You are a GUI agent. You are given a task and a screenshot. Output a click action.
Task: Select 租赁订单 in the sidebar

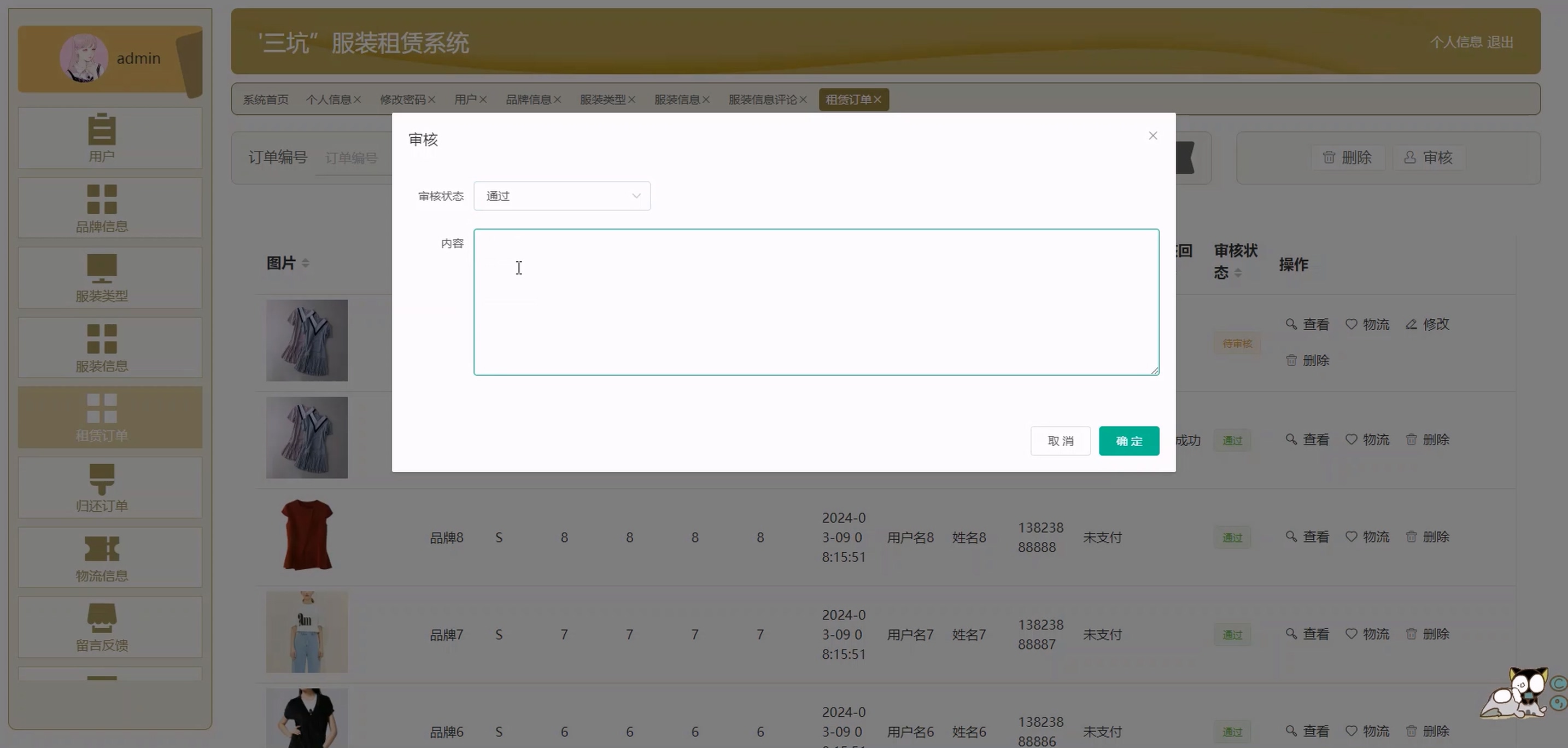110,418
